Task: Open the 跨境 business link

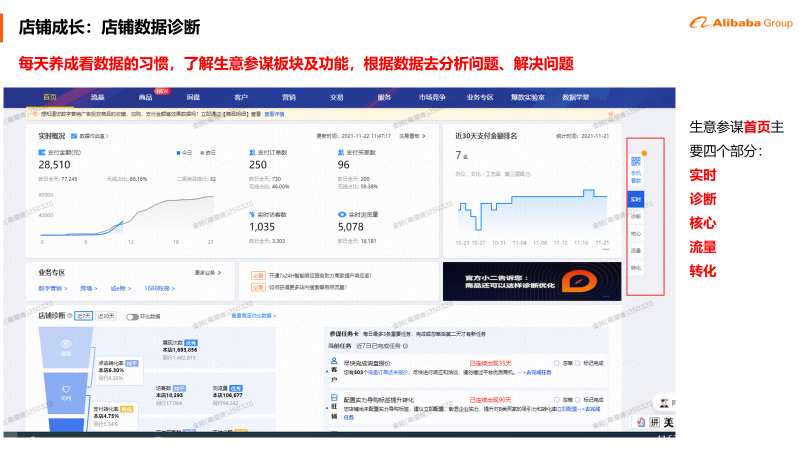Action: 88,288
